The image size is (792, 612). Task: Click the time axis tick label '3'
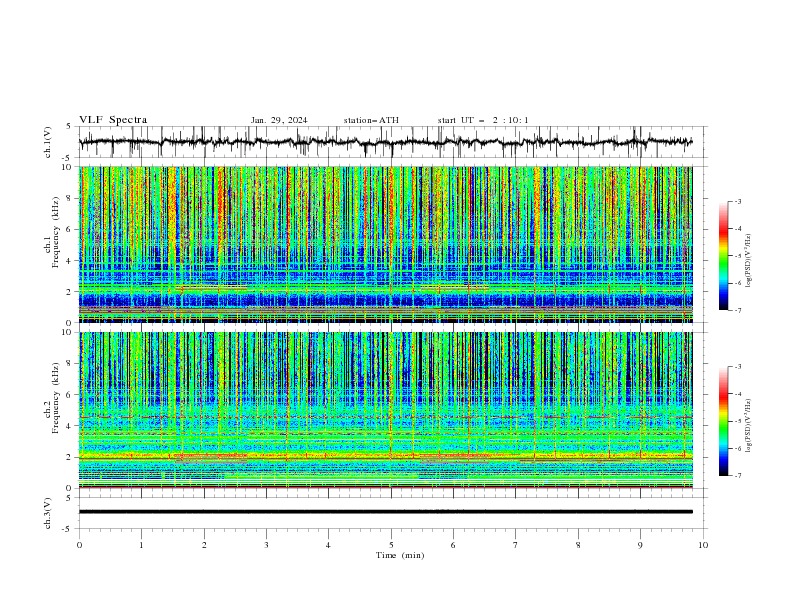(266, 545)
